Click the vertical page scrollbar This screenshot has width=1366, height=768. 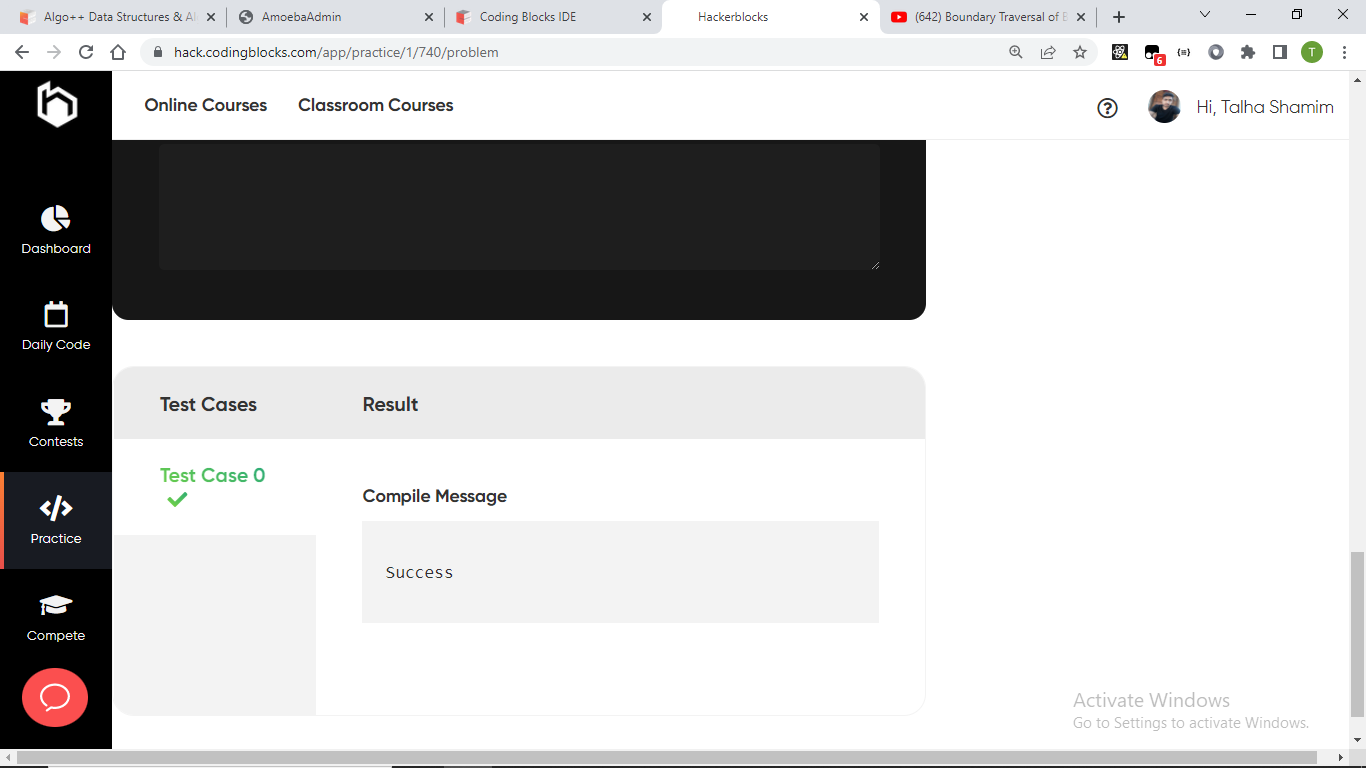pos(1357,635)
